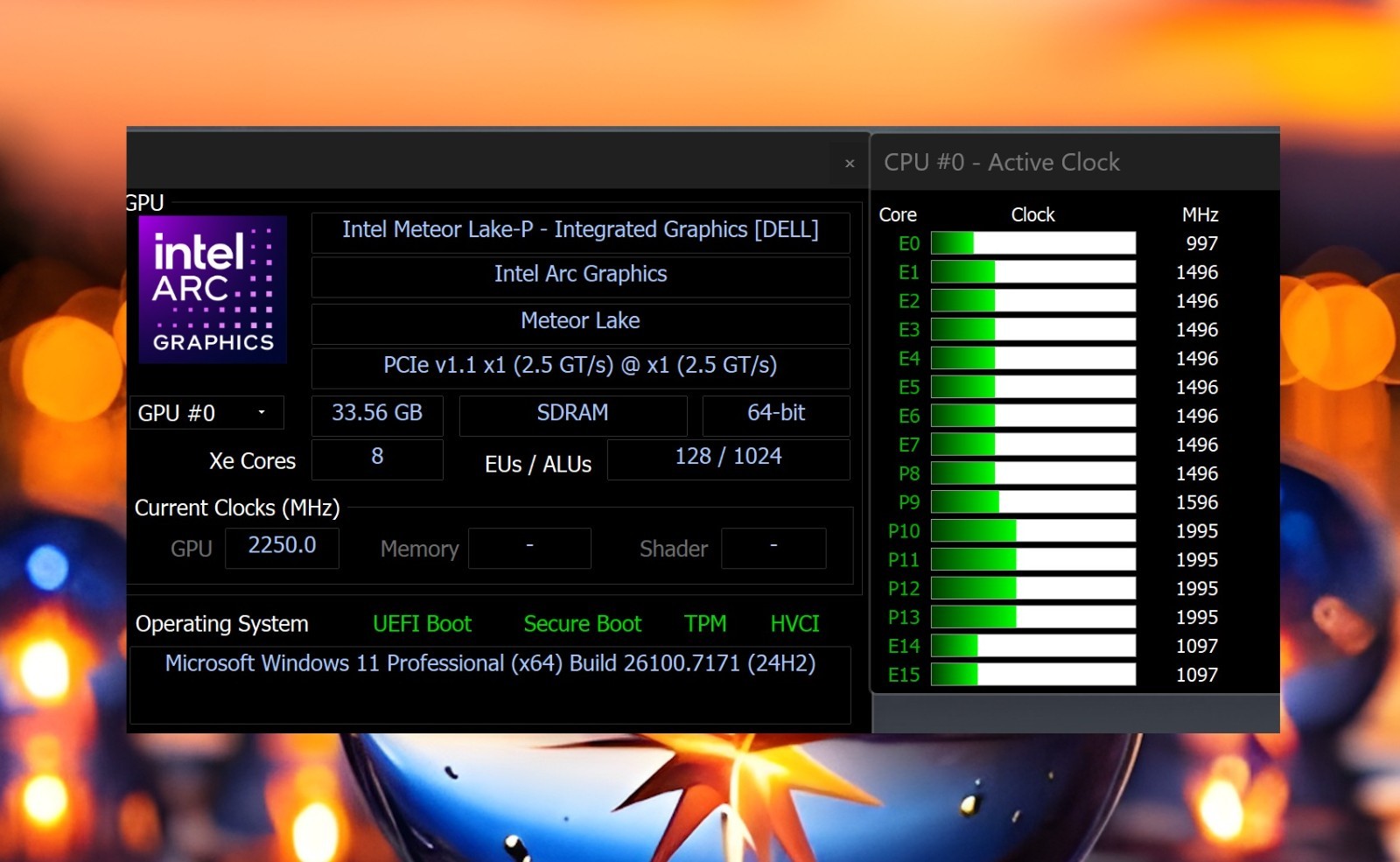The image size is (1400, 862).
Task: Click the 33.56 GB memory size value
Action: [x=377, y=414]
